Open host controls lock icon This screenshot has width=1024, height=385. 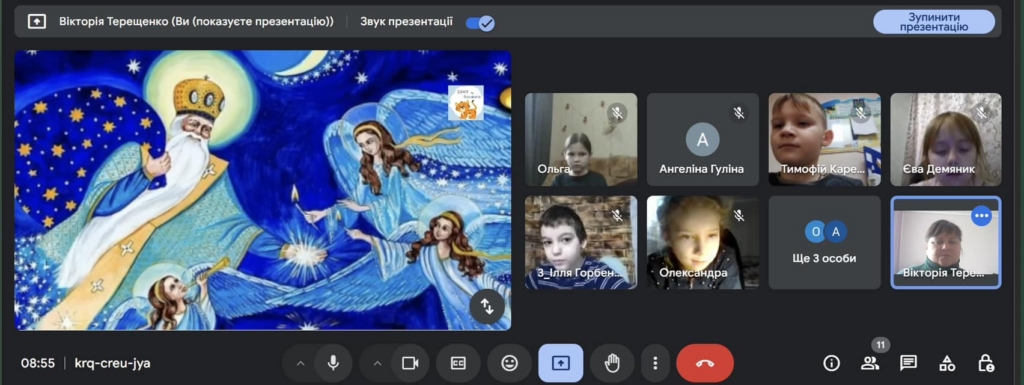click(x=985, y=363)
